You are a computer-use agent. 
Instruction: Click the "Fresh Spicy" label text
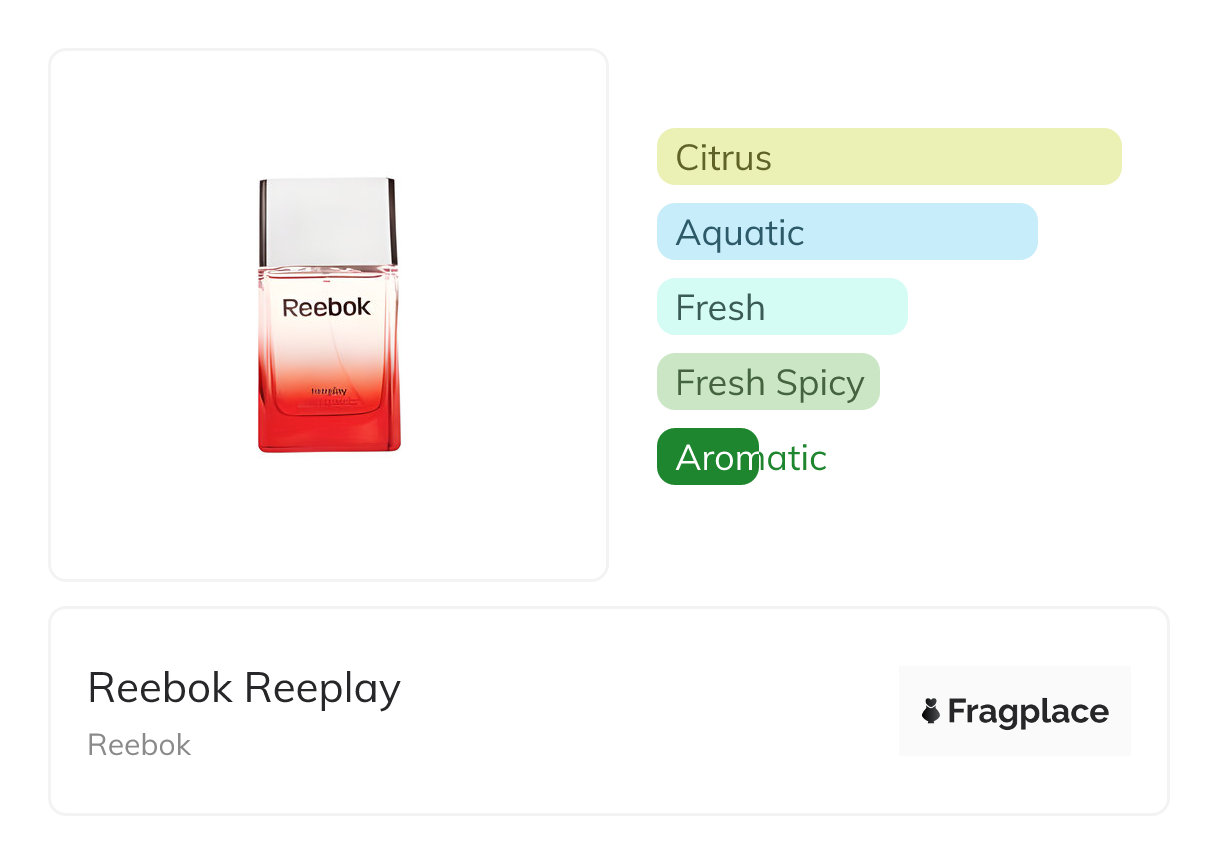pos(769,383)
